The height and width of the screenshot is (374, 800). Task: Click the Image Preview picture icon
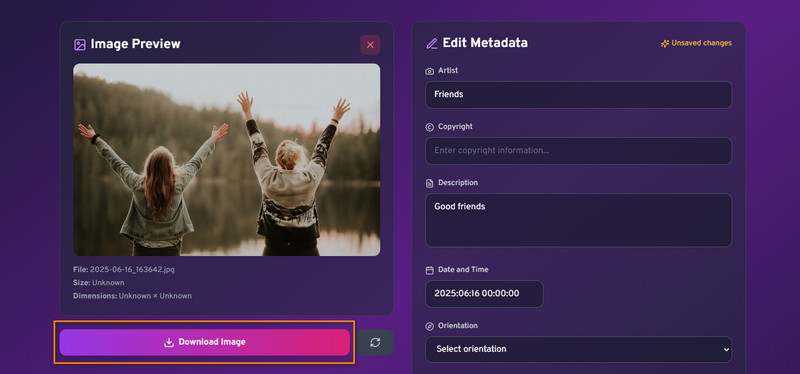coord(80,45)
